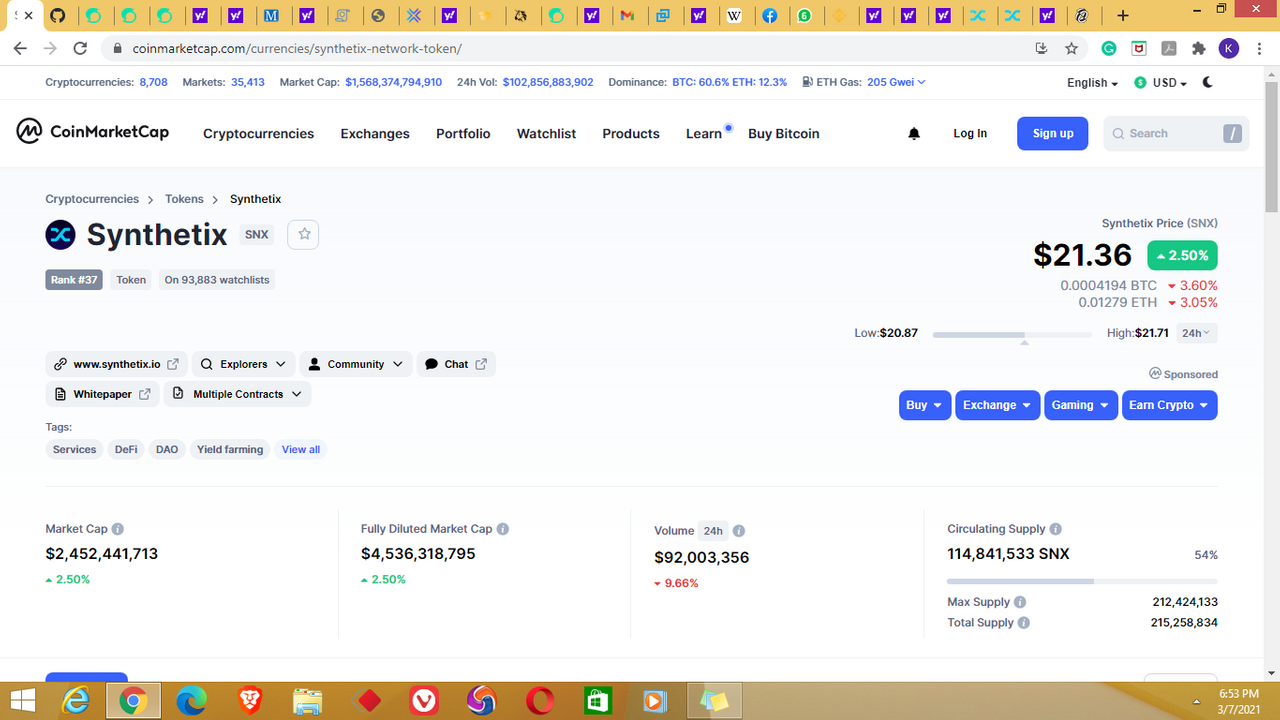Go back to the previous page
Image resolution: width=1280 pixels, height=720 pixels.
point(21,48)
